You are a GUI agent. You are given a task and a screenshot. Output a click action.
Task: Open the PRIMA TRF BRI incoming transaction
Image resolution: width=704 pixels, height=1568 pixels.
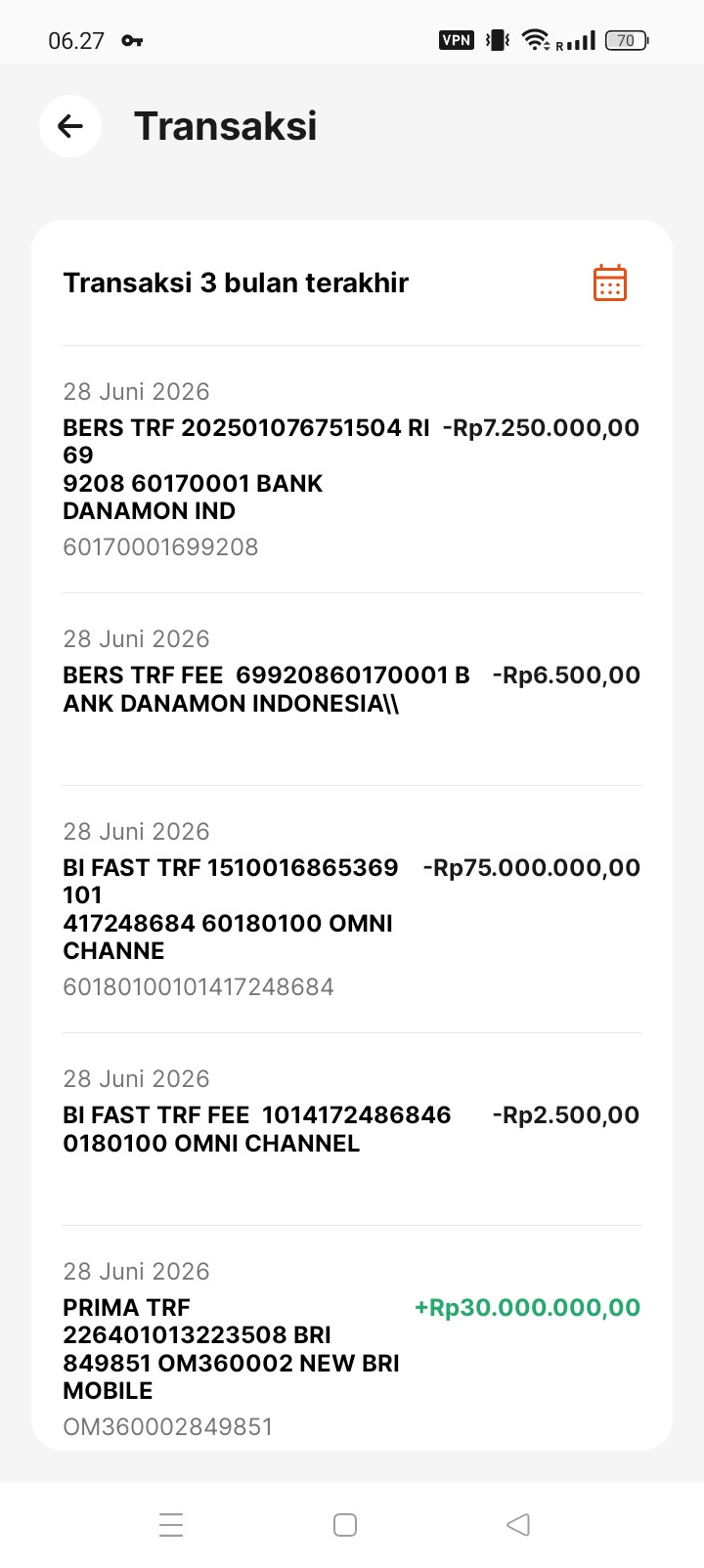tap(352, 1338)
